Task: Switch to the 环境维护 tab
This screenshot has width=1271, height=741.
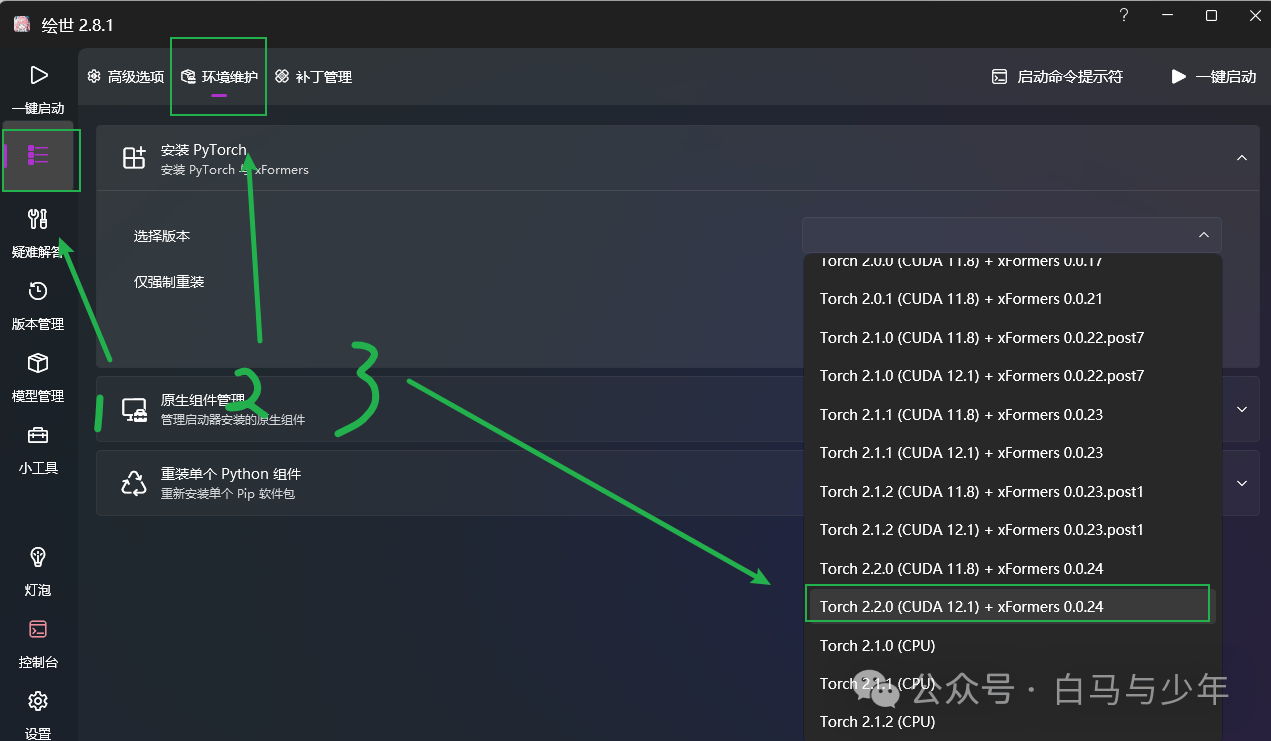Action: coord(219,77)
